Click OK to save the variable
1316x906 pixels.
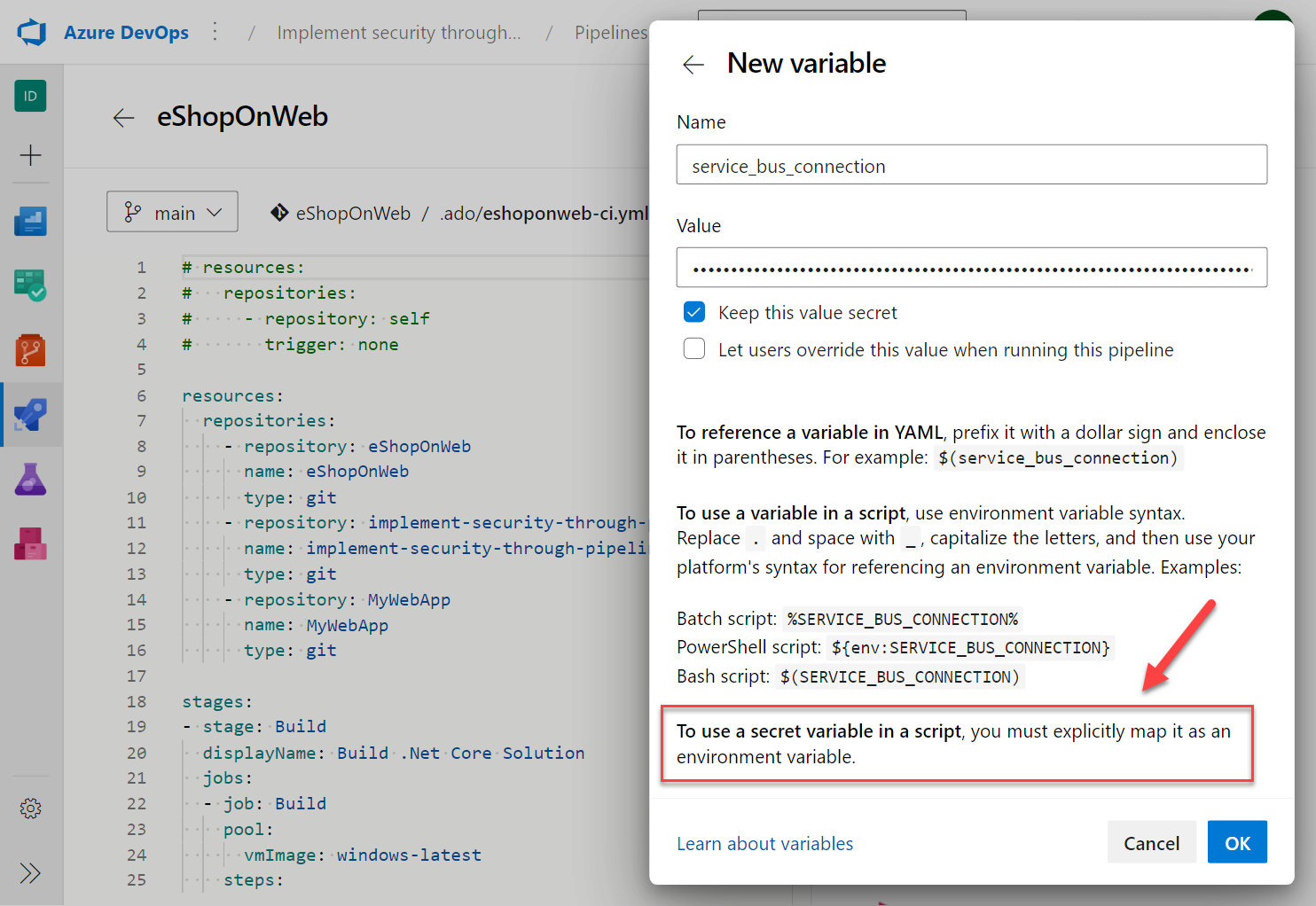(1237, 842)
